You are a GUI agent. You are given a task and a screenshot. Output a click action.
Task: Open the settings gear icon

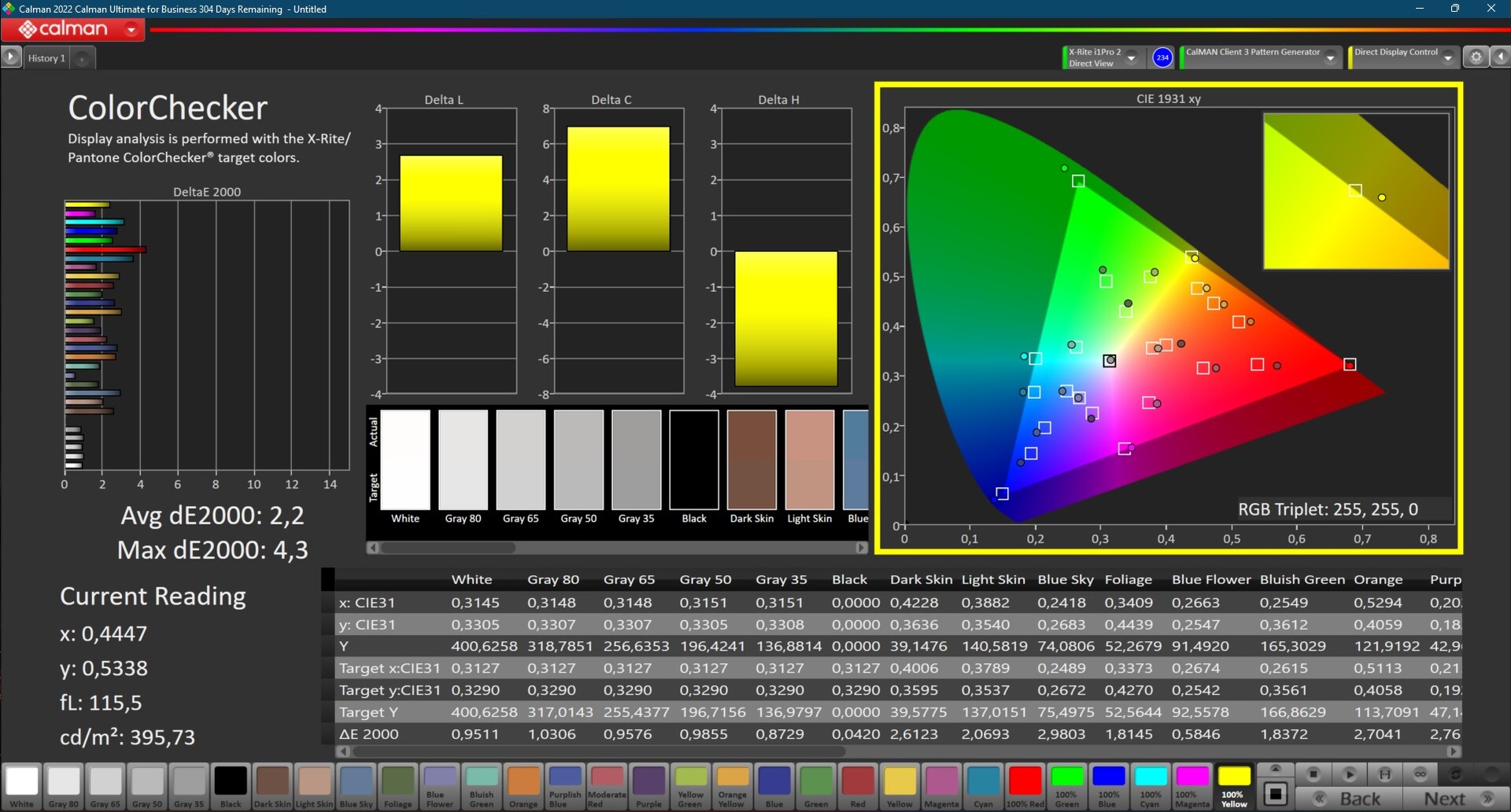pyautogui.click(x=1476, y=57)
